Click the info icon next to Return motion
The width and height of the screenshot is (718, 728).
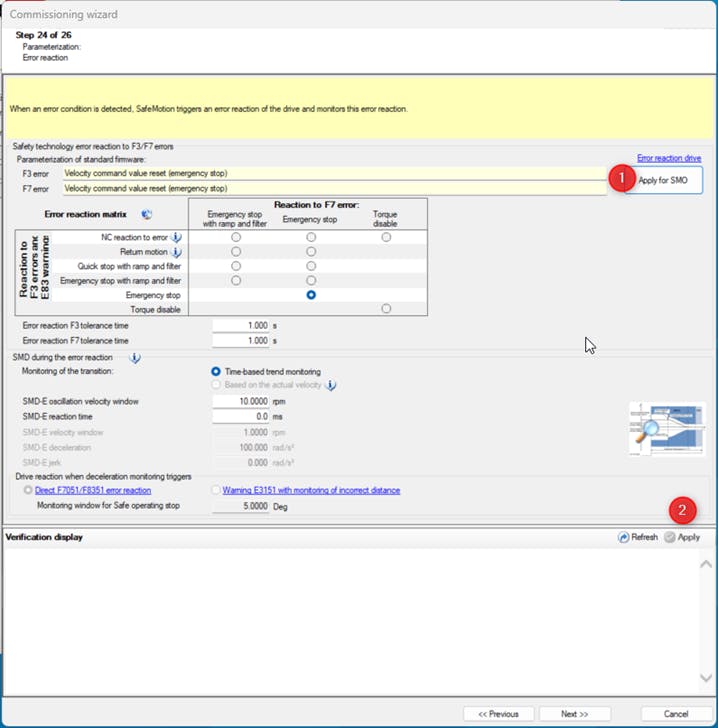pos(176,252)
